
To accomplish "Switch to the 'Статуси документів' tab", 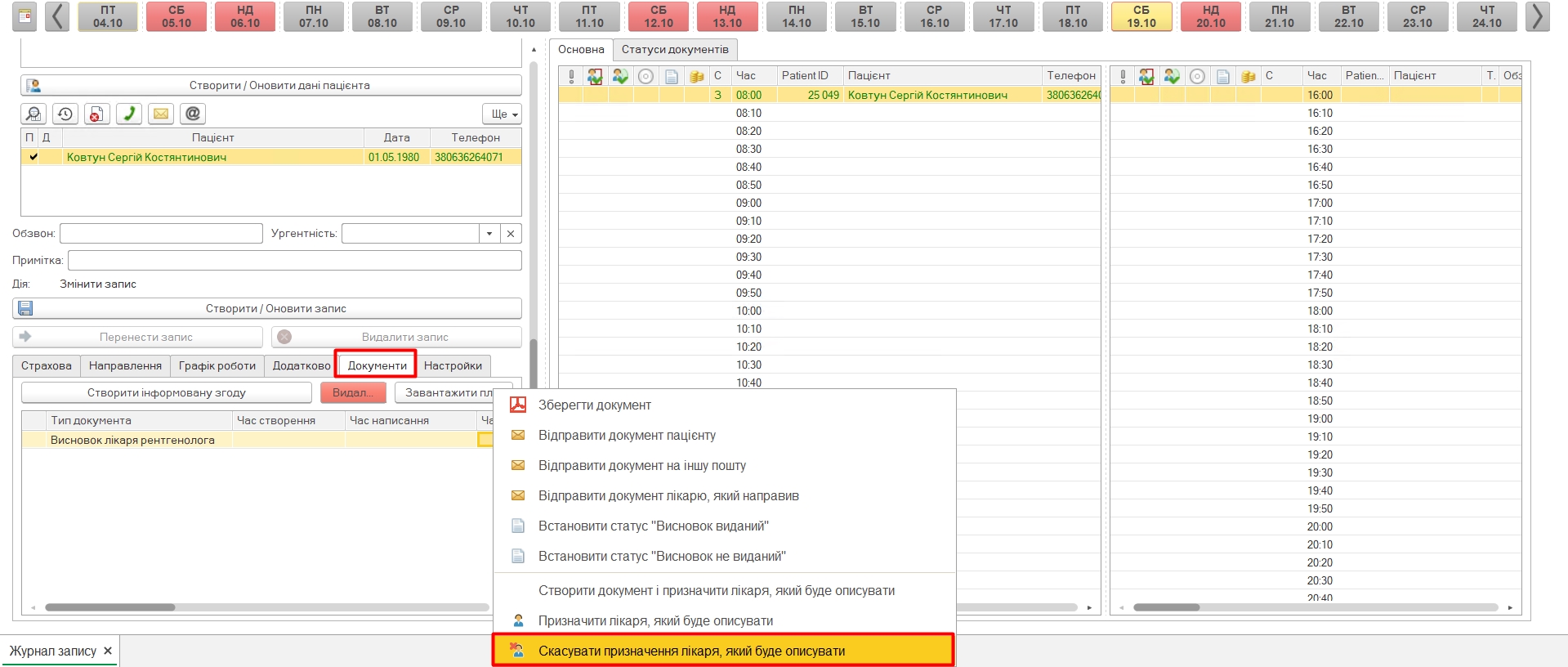I will (x=675, y=50).
